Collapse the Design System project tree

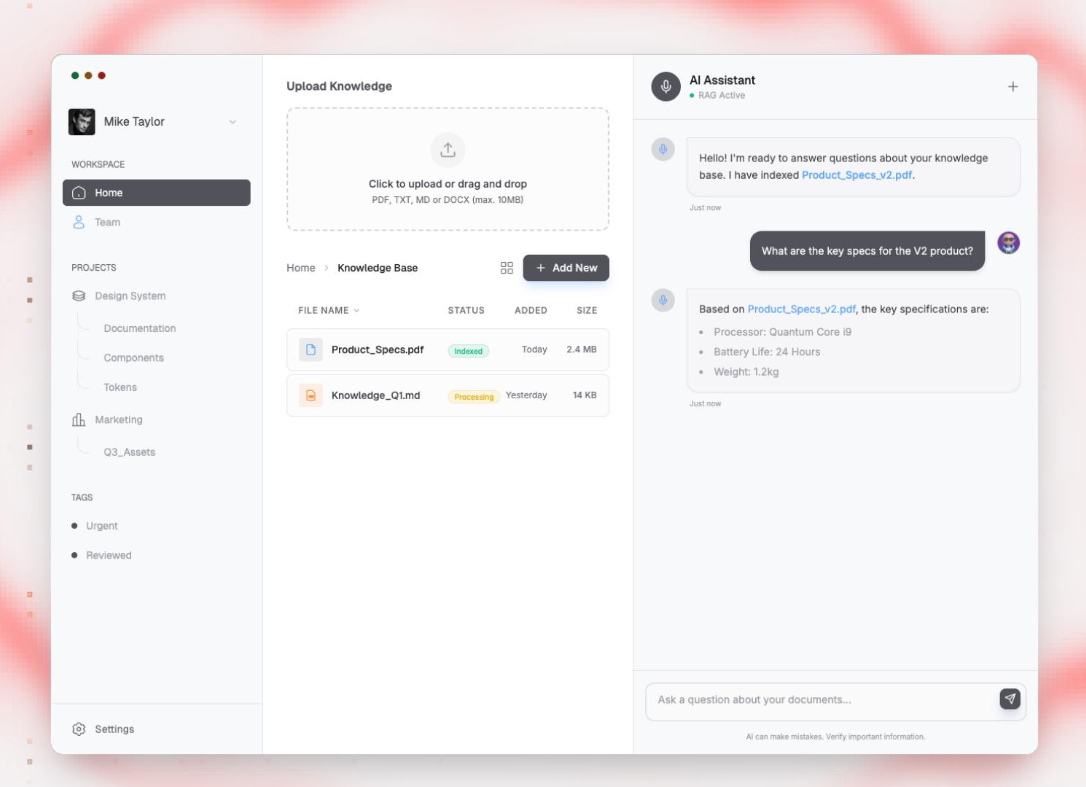pyautogui.click(x=118, y=296)
